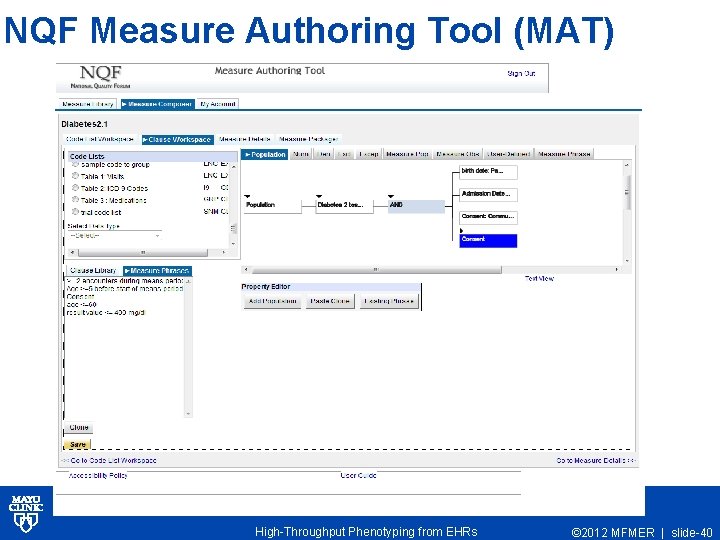Screen dimensions: 720x540
Task: Switch to the Clause Library tab
Action: point(94,270)
